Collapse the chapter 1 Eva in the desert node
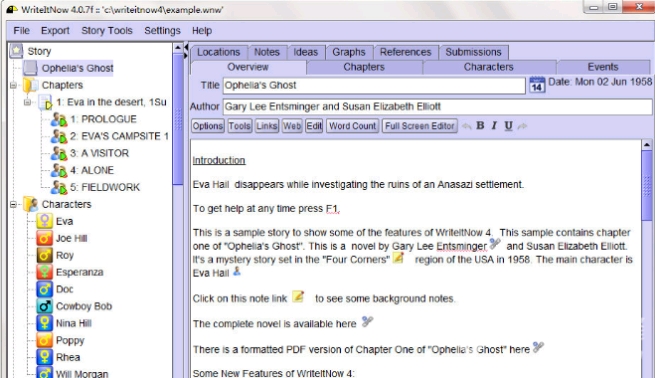 tap(28, 102)
